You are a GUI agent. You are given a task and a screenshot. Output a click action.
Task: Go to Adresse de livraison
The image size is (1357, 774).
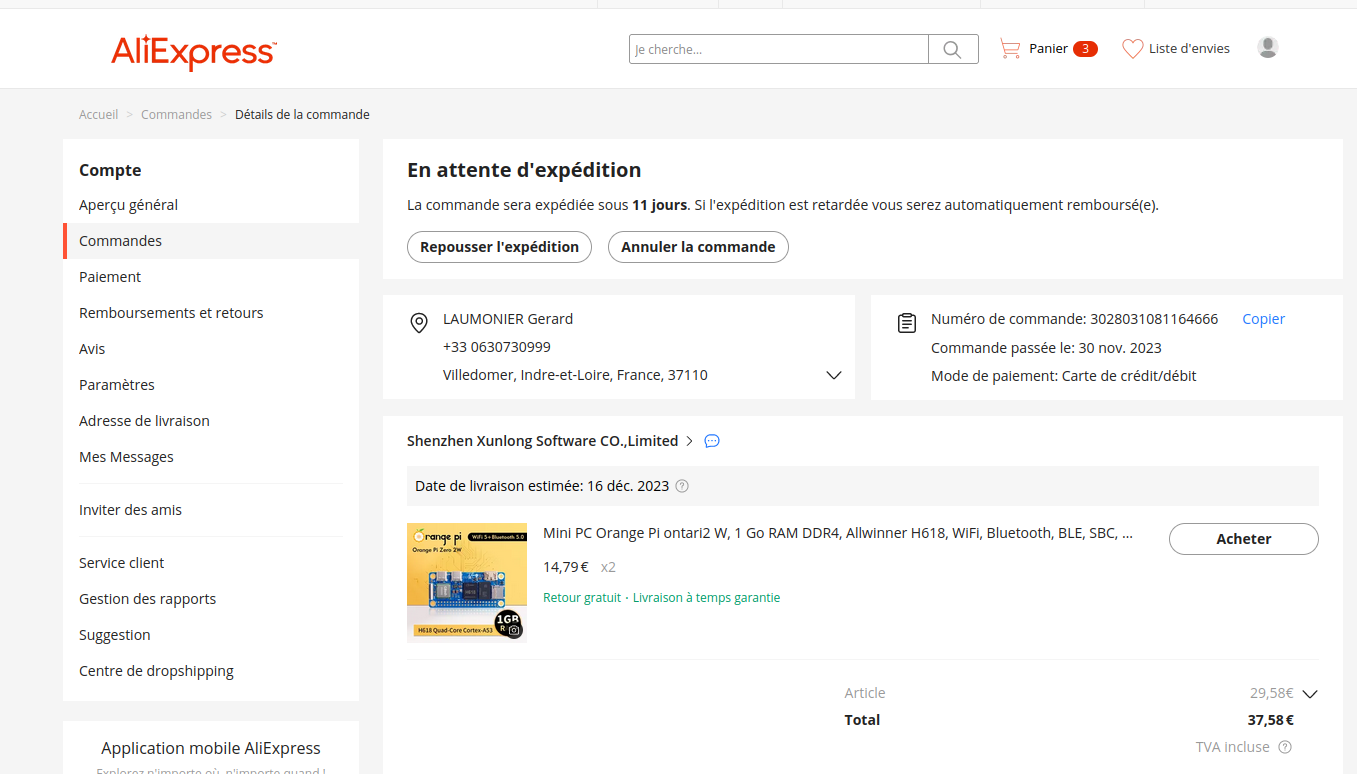pyautogui.click(x=144, y=421)
